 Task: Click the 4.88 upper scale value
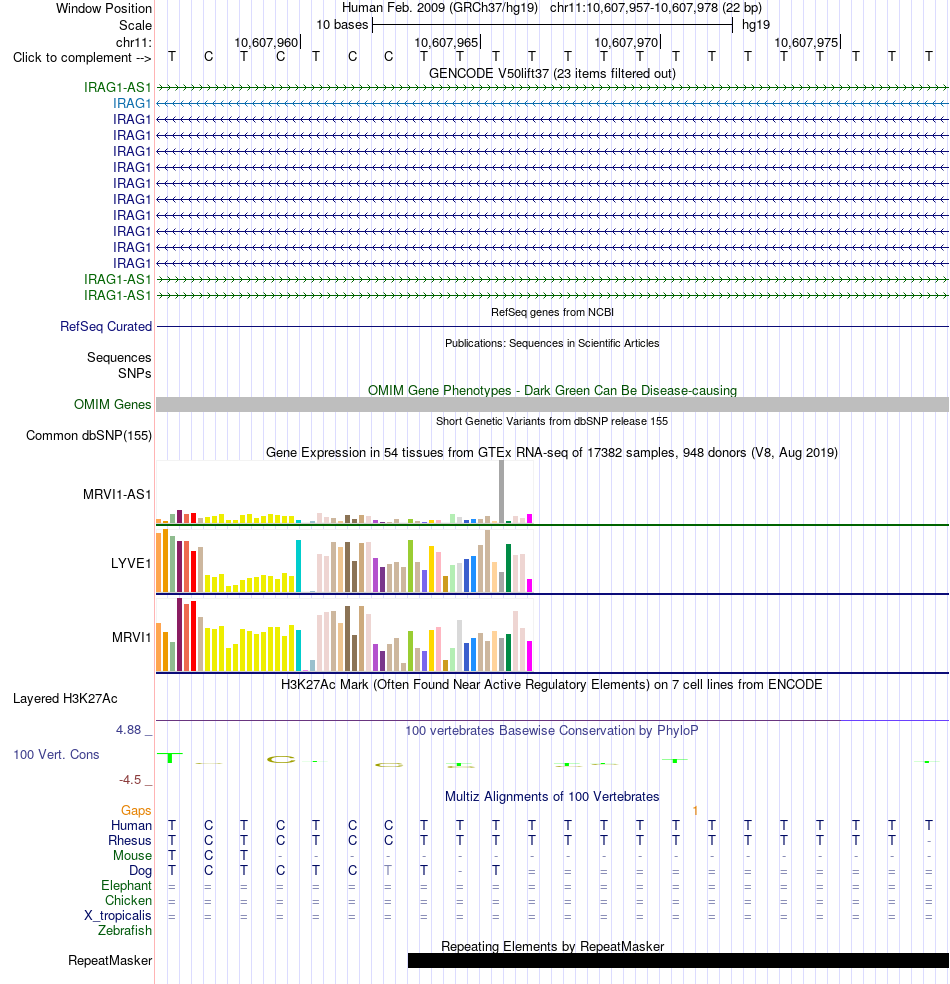(129, 730)
